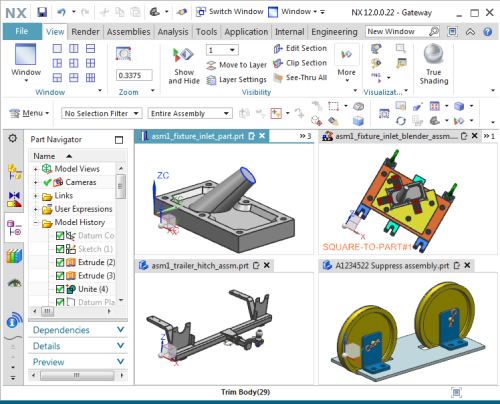Open the Engineering ribbon tab
This screenshot has width=500, height=404.
334,32
